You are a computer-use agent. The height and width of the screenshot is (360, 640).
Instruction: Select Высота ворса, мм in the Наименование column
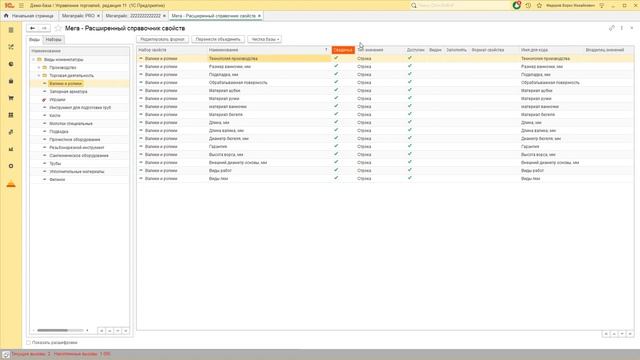pos(226,155)
